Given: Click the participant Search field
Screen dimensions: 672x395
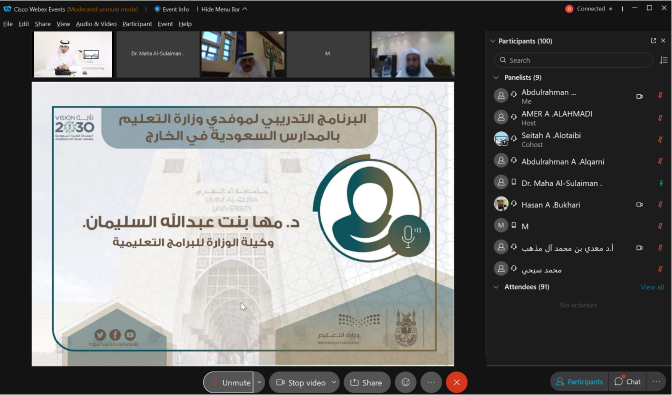Looking at the screenshot, I should tap(573, 60).
